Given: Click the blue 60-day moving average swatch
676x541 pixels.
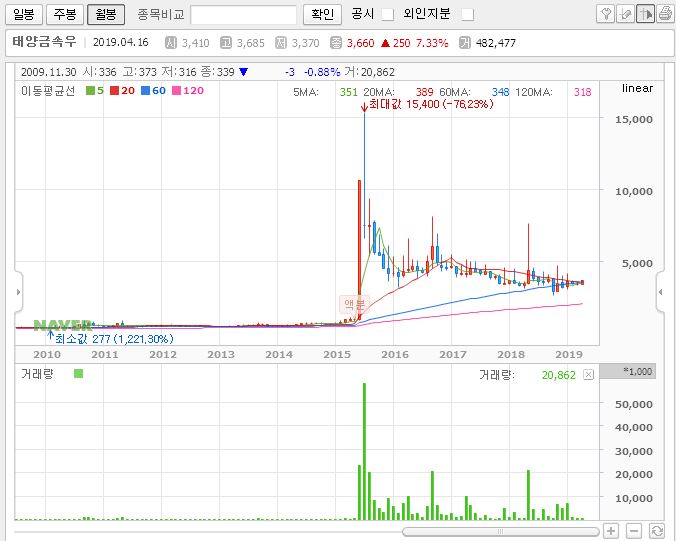Looking at the screenshot, I should click(145, 91).
